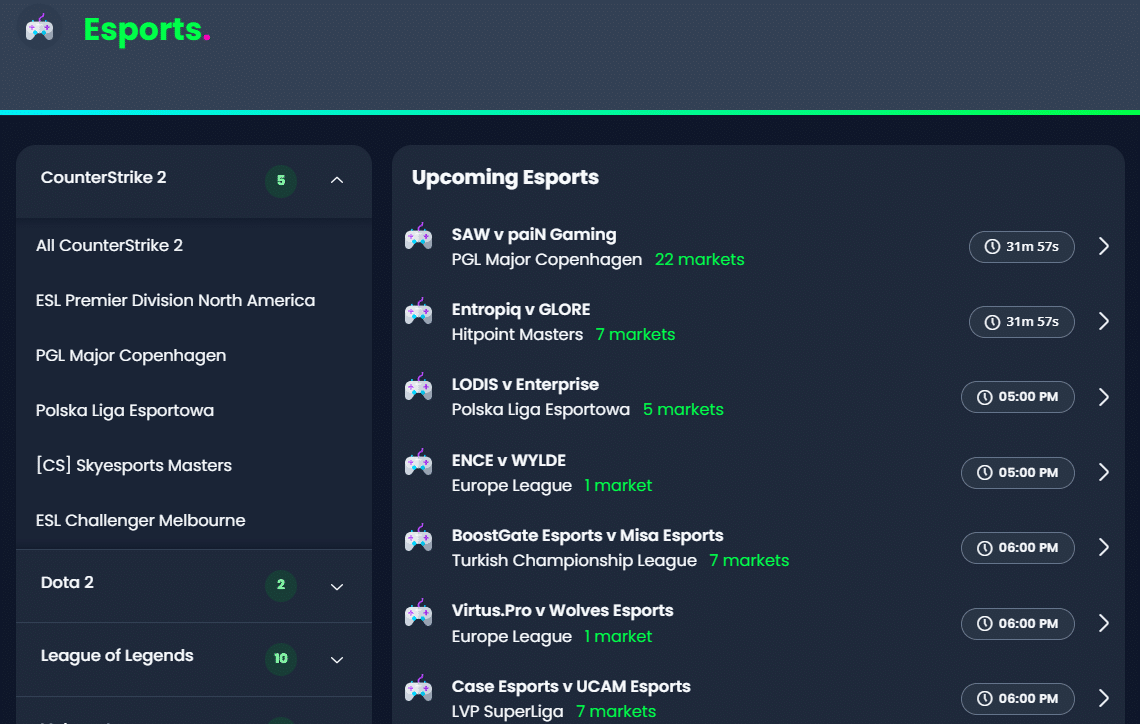Expand the League of Legends section

337,659
